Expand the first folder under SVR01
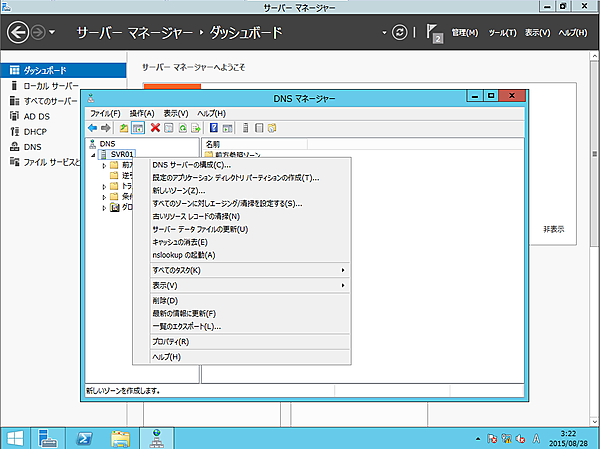Image resolution: width=600 pixels, height=449 pixels. tap(104, 166)
